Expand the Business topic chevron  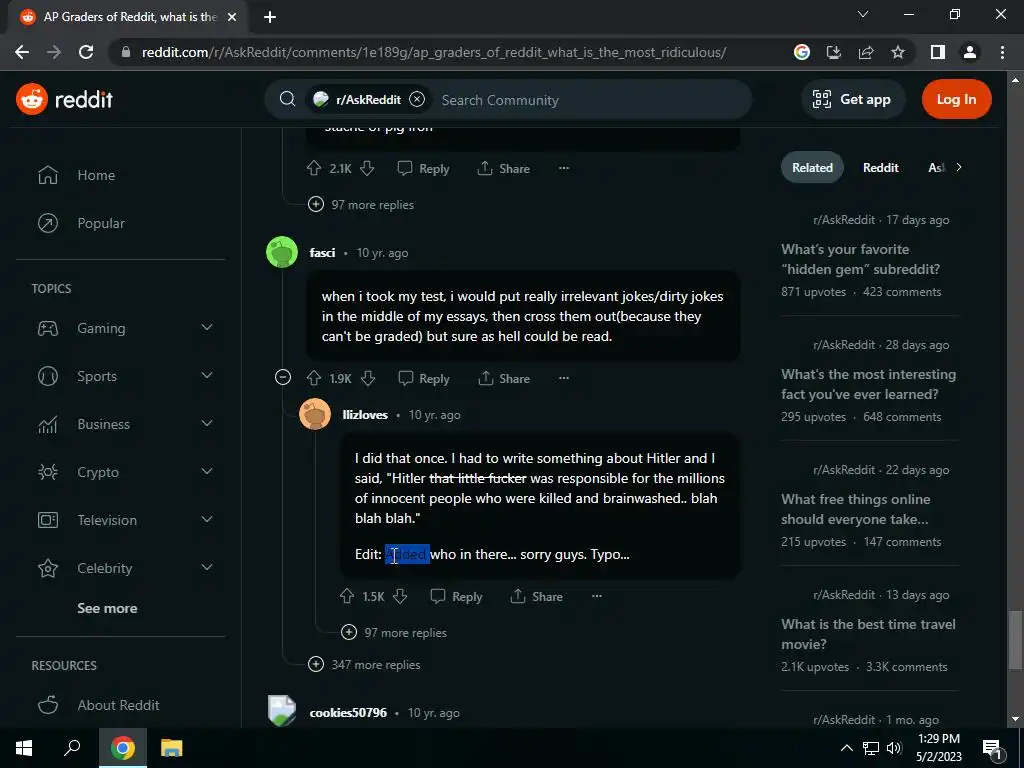(207, 423)
